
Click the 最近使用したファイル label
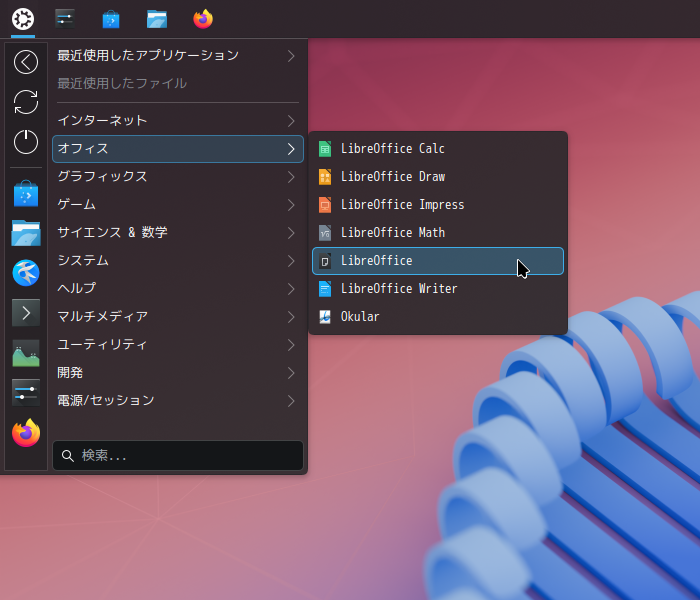[x=122, y=83]
